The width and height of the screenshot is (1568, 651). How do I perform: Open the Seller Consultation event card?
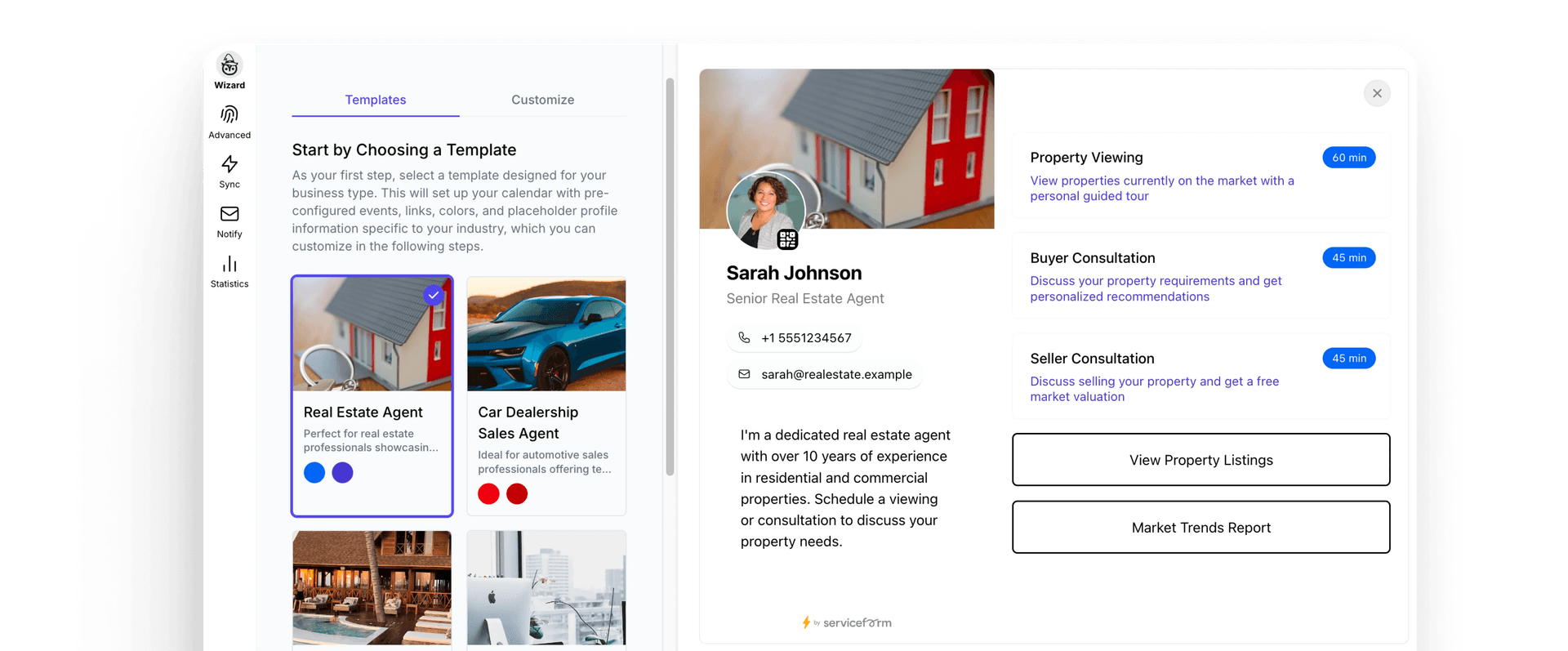coord(1201,377)
